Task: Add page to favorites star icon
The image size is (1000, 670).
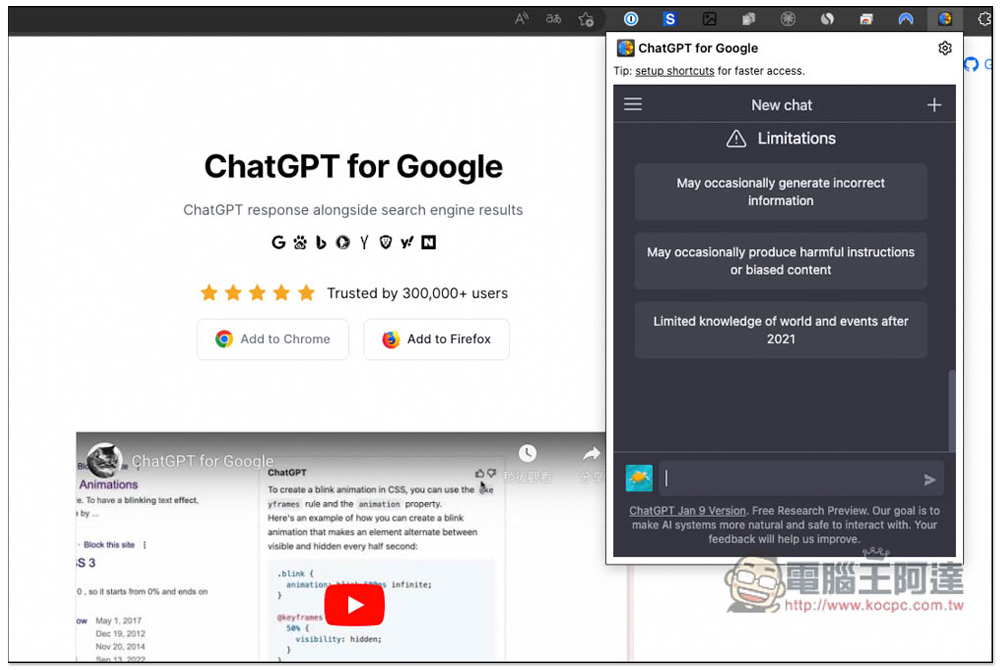Action: point(586,19)
